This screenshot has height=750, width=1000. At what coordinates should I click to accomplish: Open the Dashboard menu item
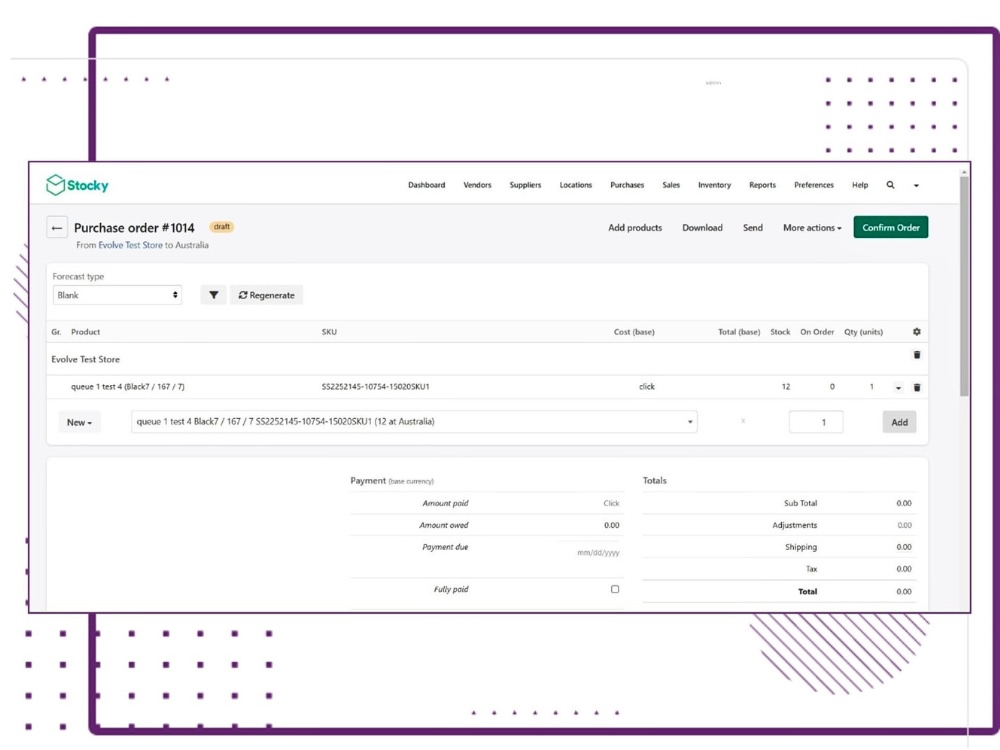(x=427, y=185)
